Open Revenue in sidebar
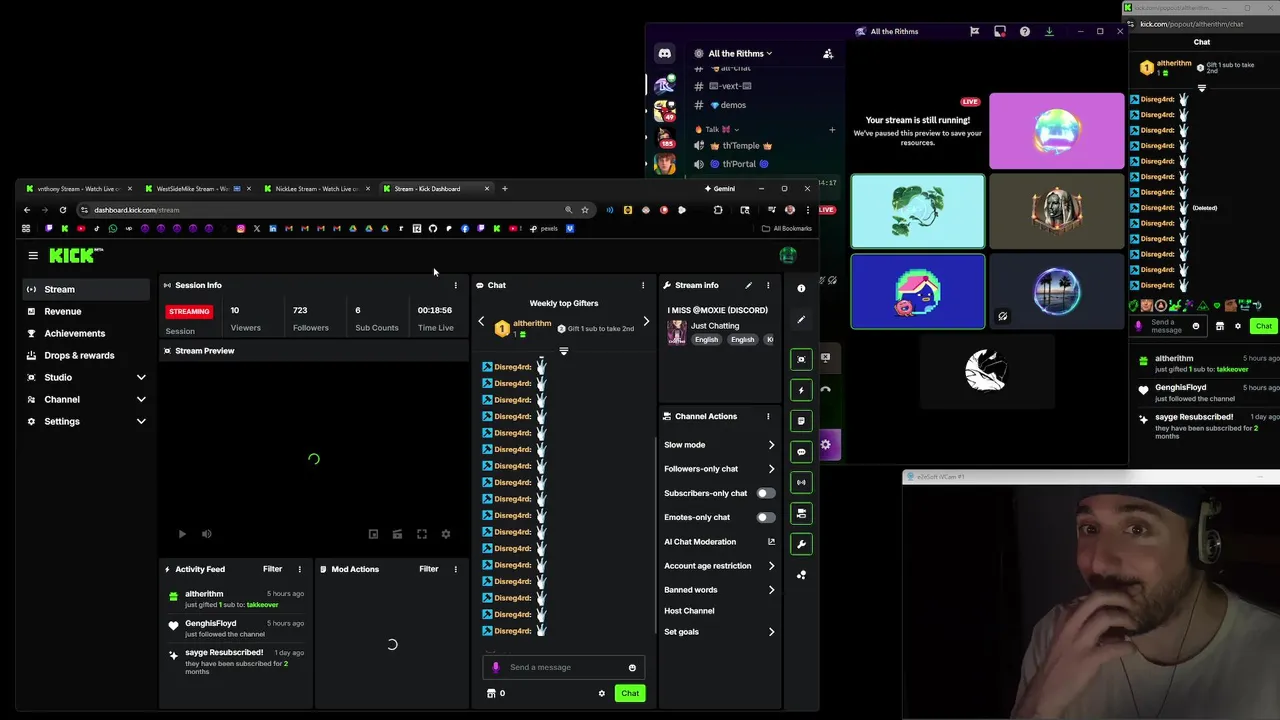1280x720 pixels. click(x=86, y=311)
